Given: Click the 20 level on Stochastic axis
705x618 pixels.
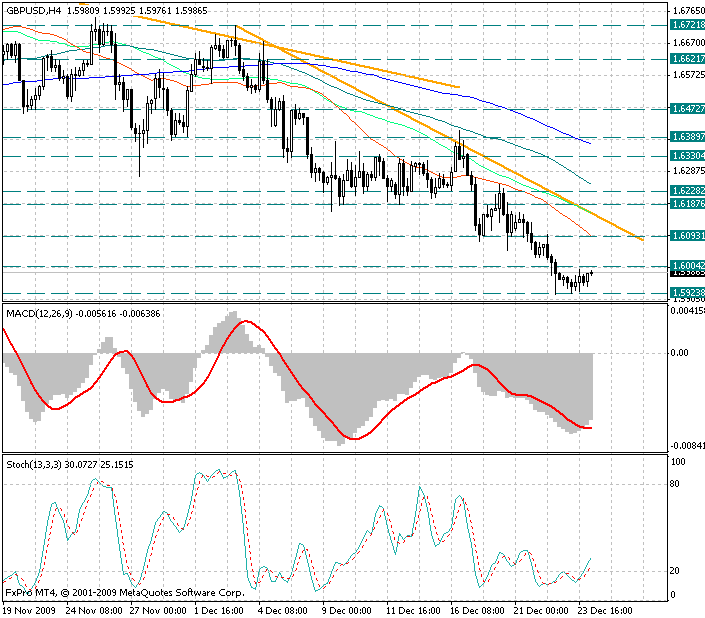Looking at the screenshot, I should [674, 571].
